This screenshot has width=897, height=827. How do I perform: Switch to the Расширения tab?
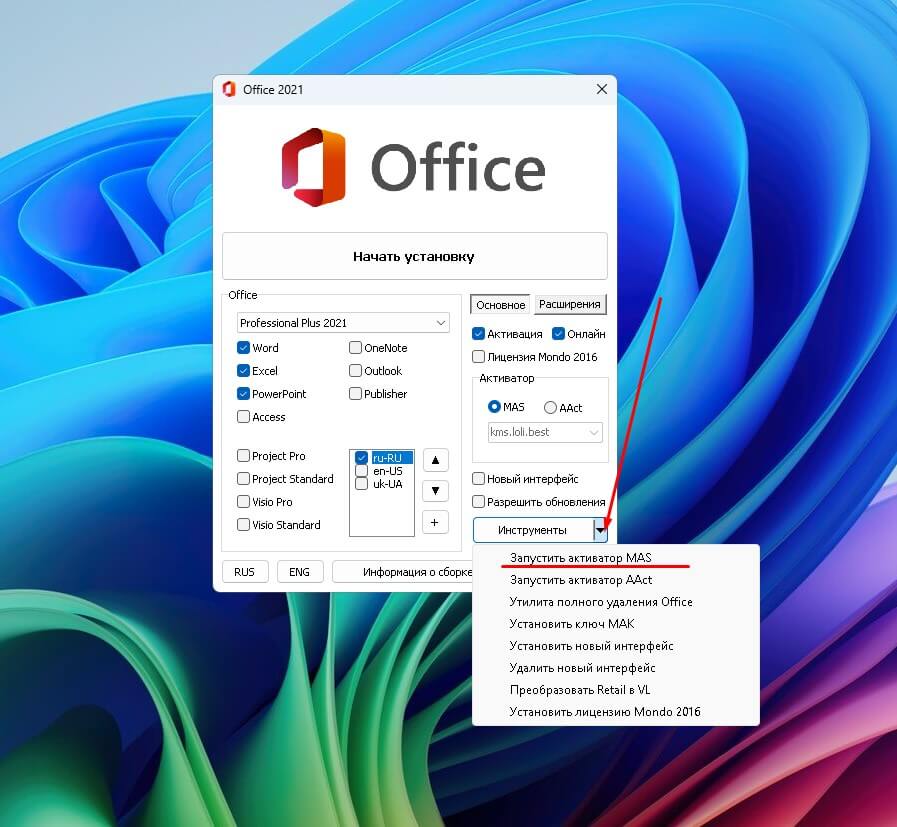click(570, 304)
